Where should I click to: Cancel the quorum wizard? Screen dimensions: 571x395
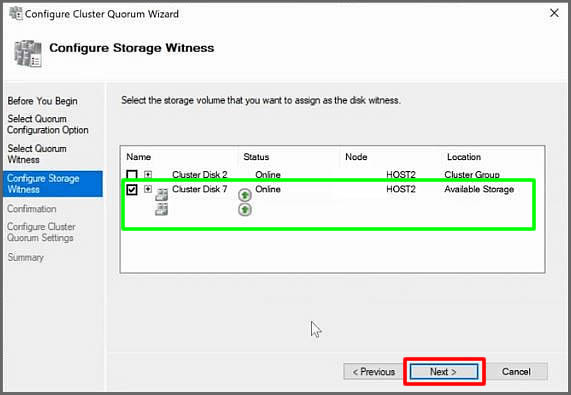coord(516,372)
